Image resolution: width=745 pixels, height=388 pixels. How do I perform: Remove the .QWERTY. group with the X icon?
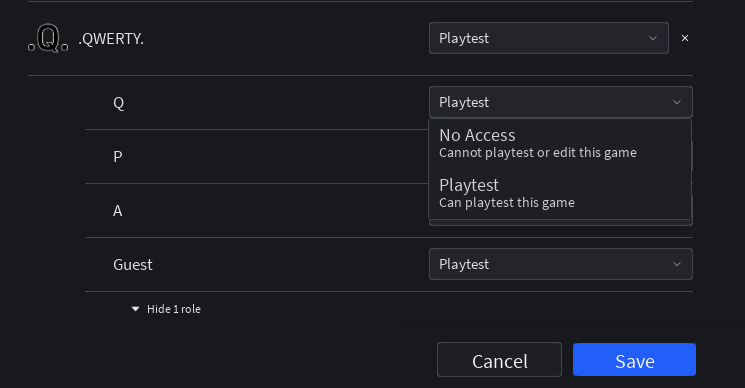[x=685, y=38]
